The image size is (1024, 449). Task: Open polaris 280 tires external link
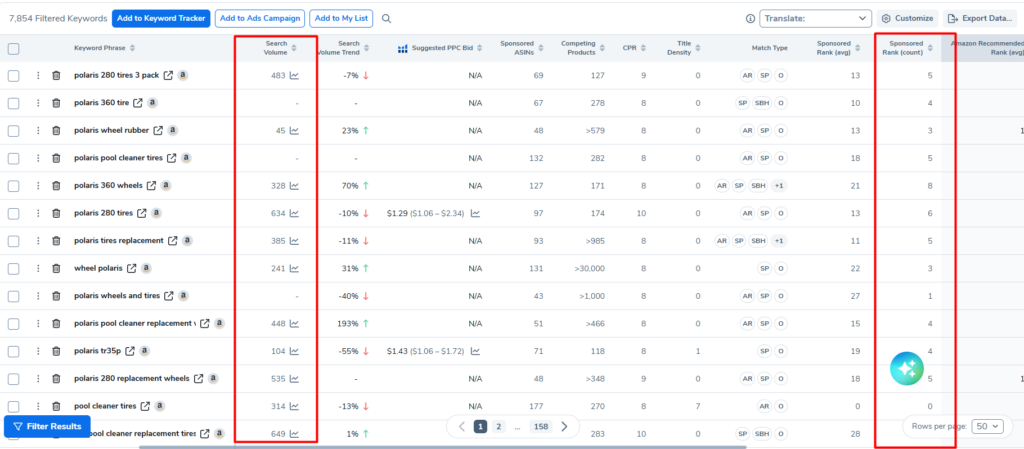142,213
